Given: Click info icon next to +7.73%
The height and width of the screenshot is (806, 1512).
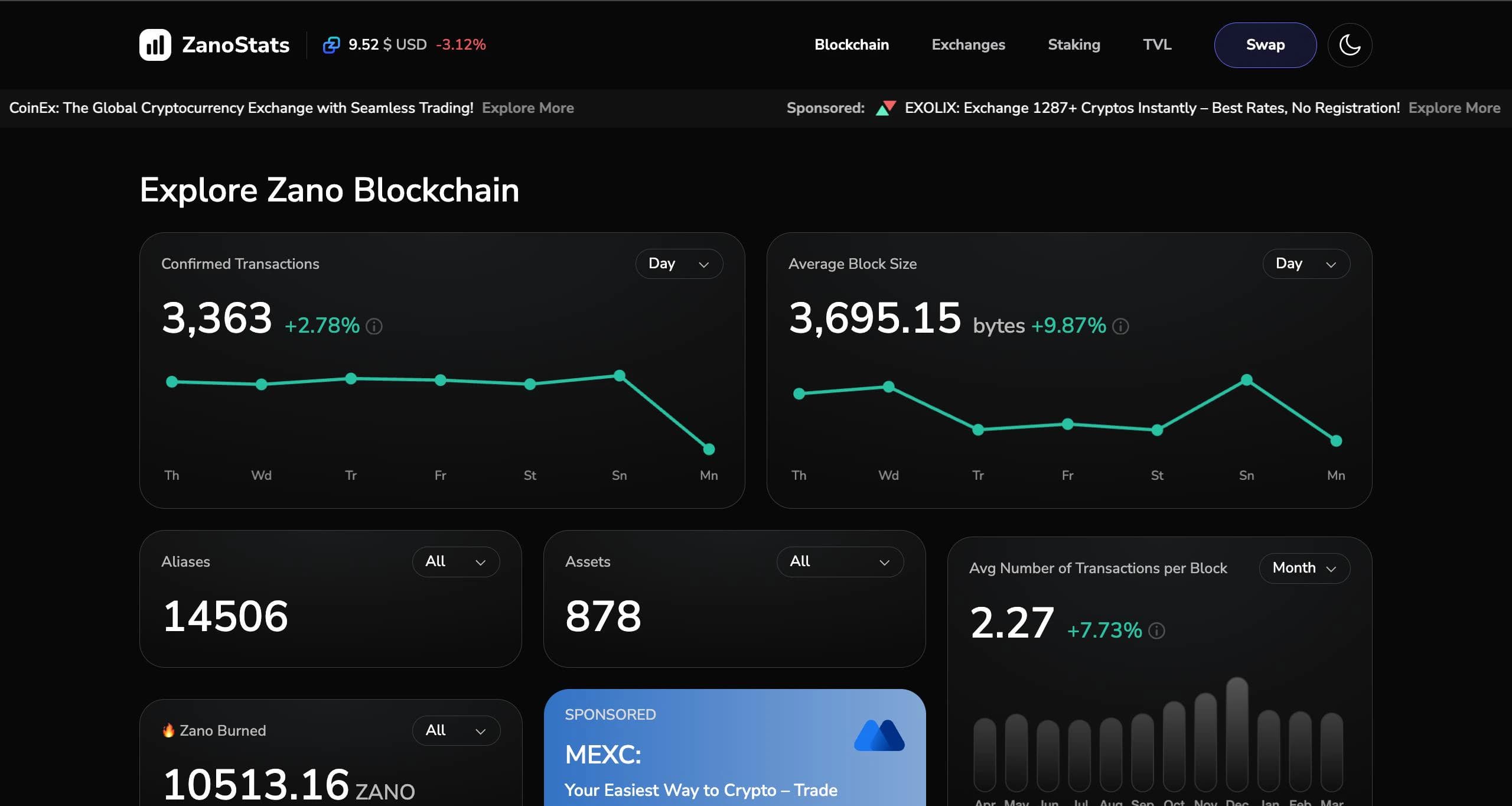Looking at the screenshot, I should tap(1156, 631).
